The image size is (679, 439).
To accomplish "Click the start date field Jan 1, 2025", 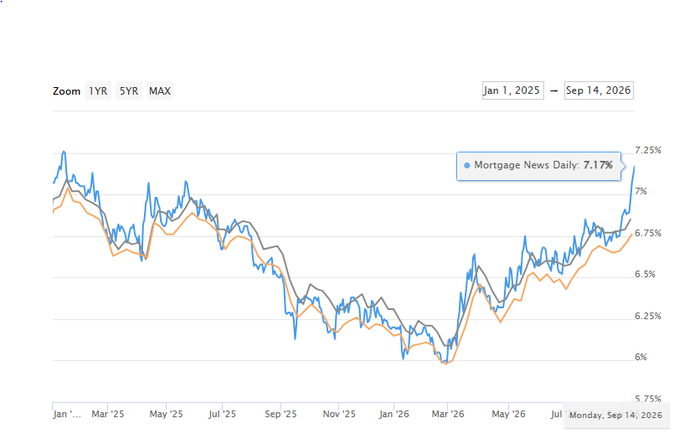I will point(513,90).
